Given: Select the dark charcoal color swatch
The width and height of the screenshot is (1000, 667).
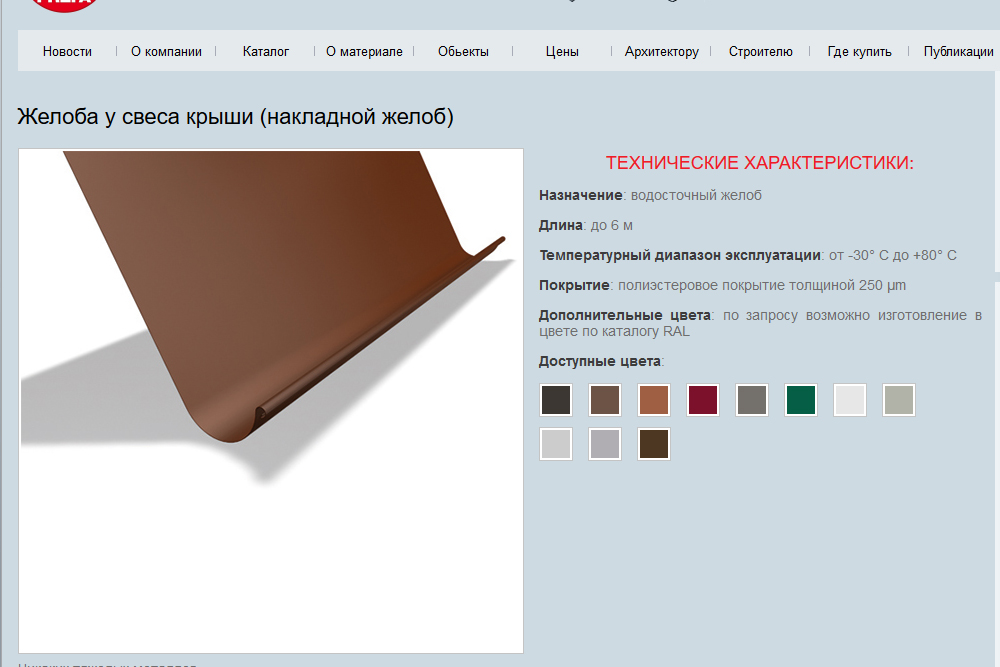Looking at the screenshot, I should (556, 400).
